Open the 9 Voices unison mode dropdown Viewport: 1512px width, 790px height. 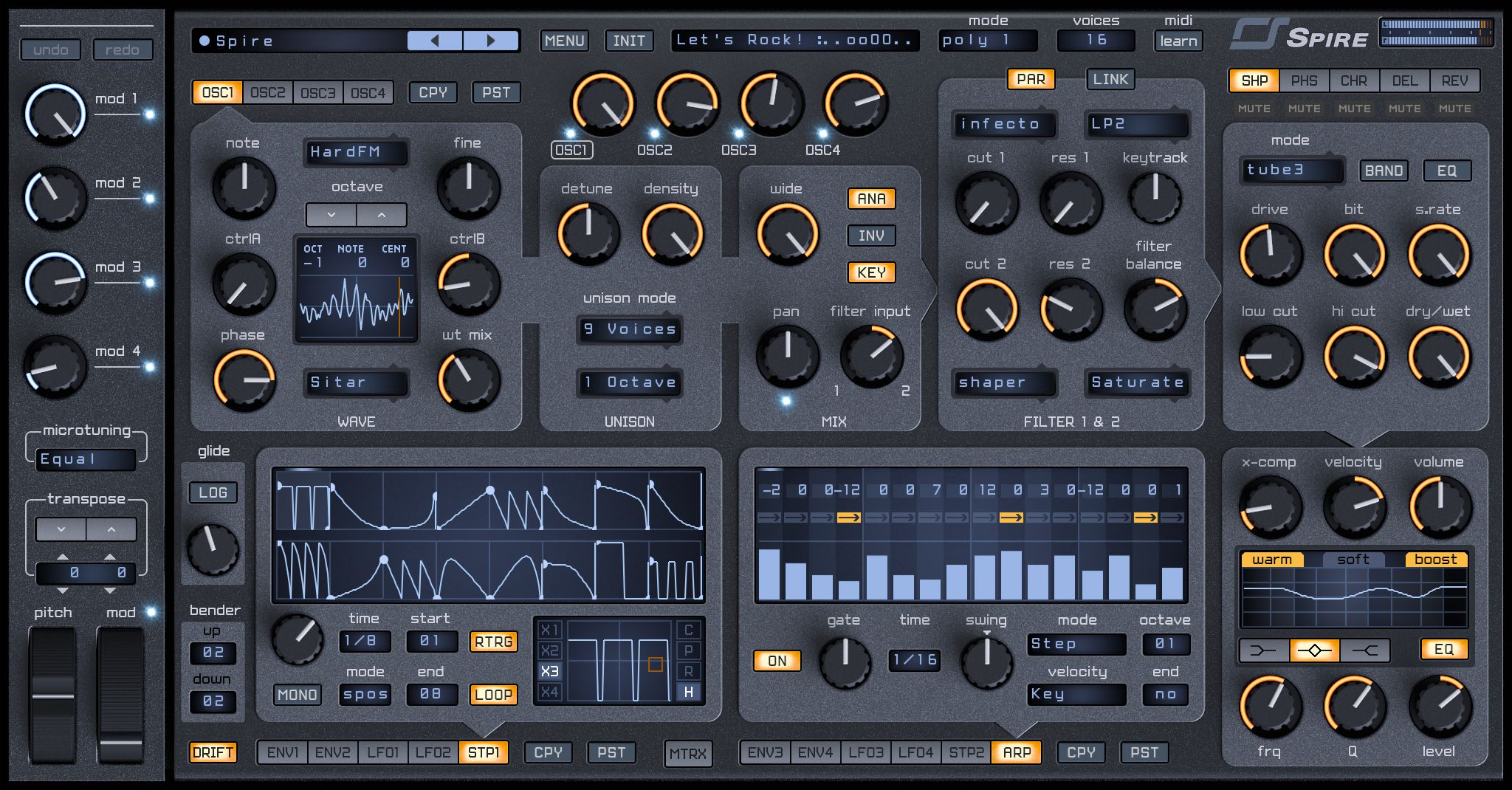[x=629, y=329]
